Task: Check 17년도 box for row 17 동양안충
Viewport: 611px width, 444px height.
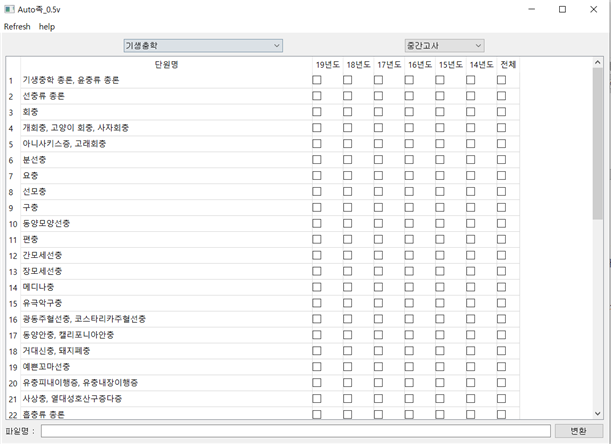Action: click(x=378, y=335)
